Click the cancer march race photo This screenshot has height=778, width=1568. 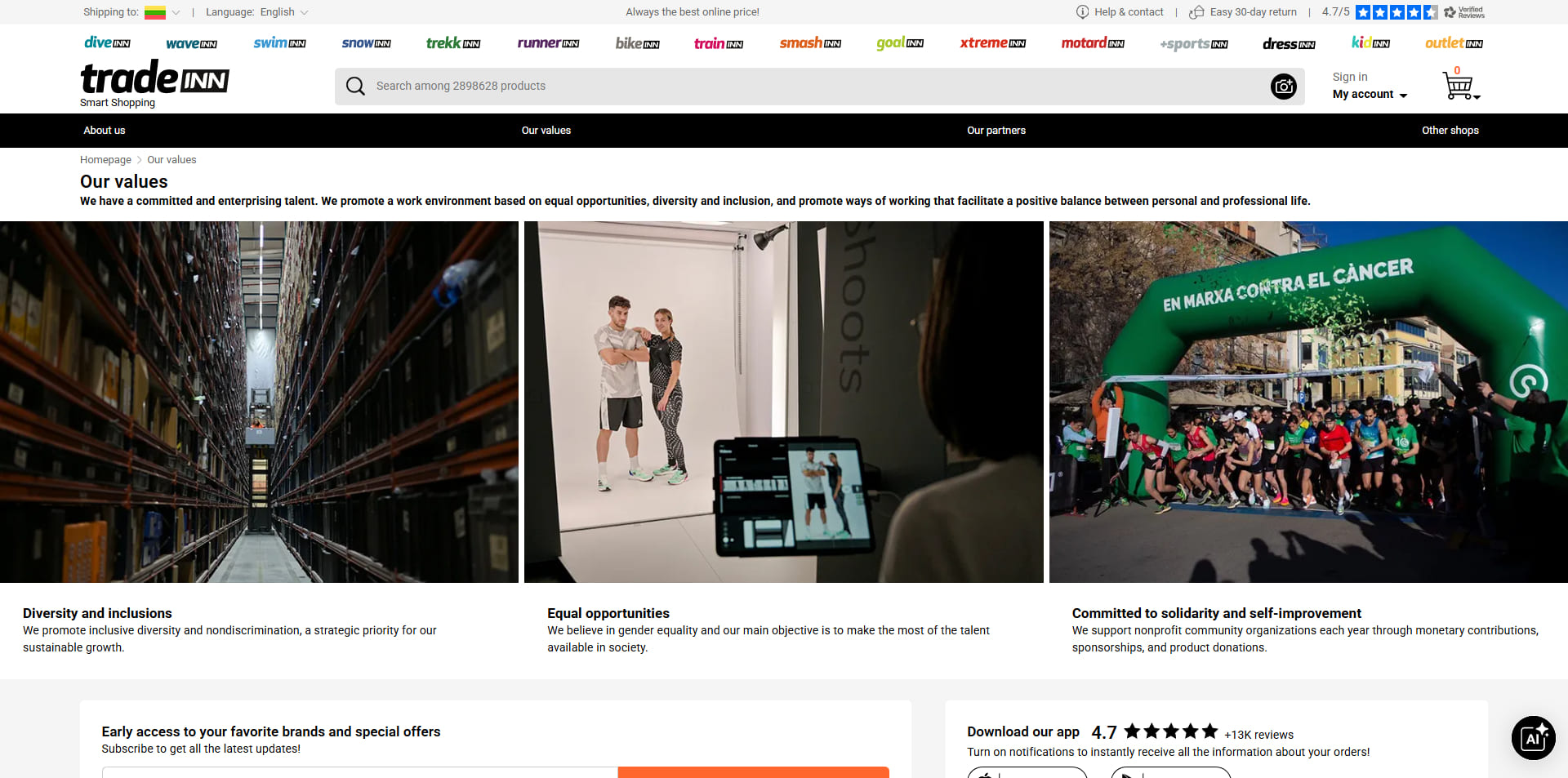coord(1308,402)
